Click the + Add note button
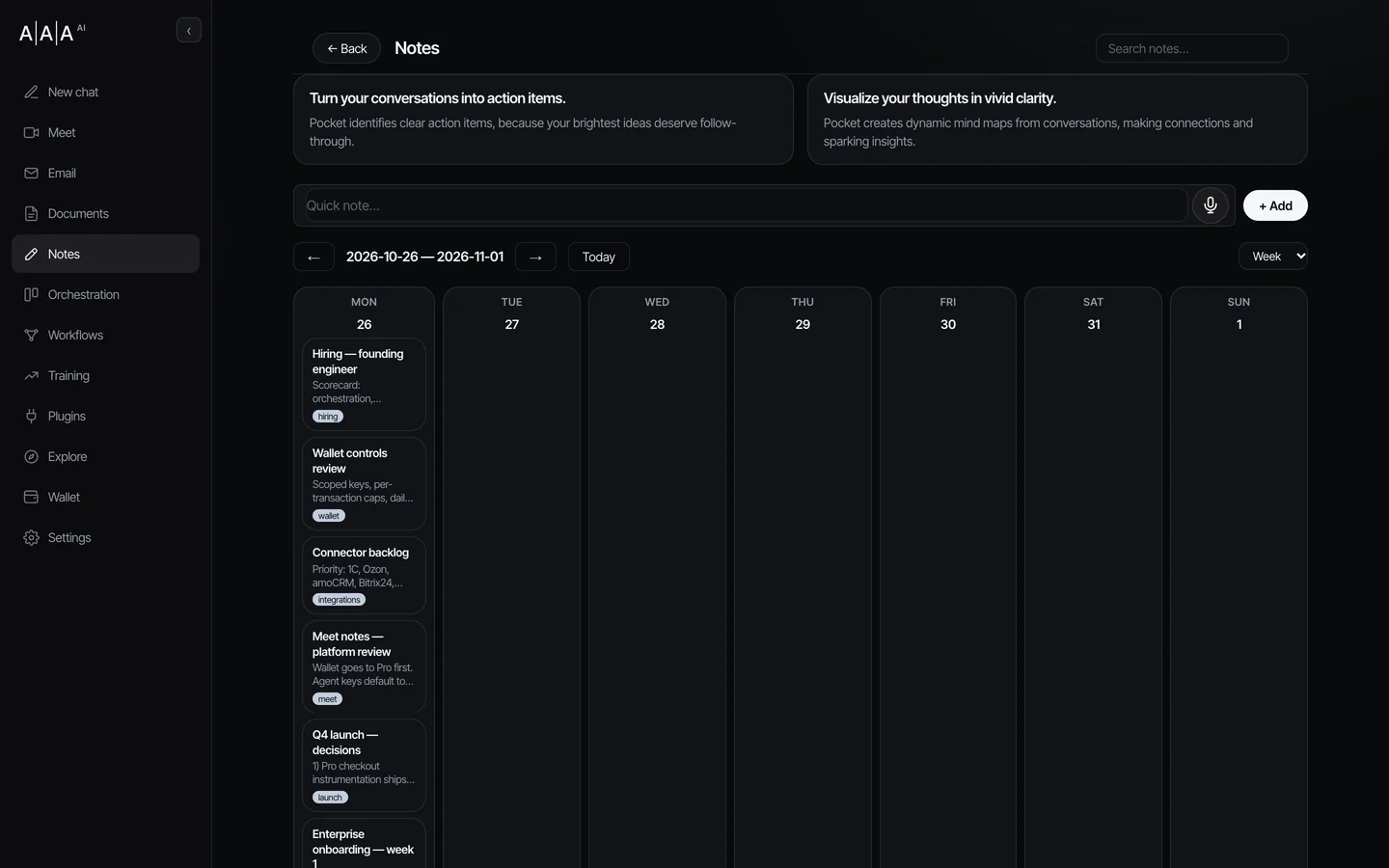 (1275, 205)
